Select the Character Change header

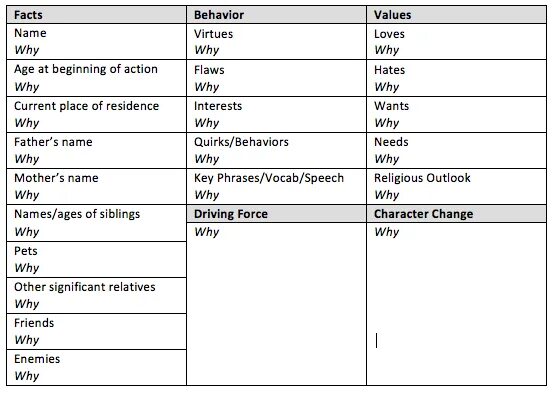coord(456,214)
